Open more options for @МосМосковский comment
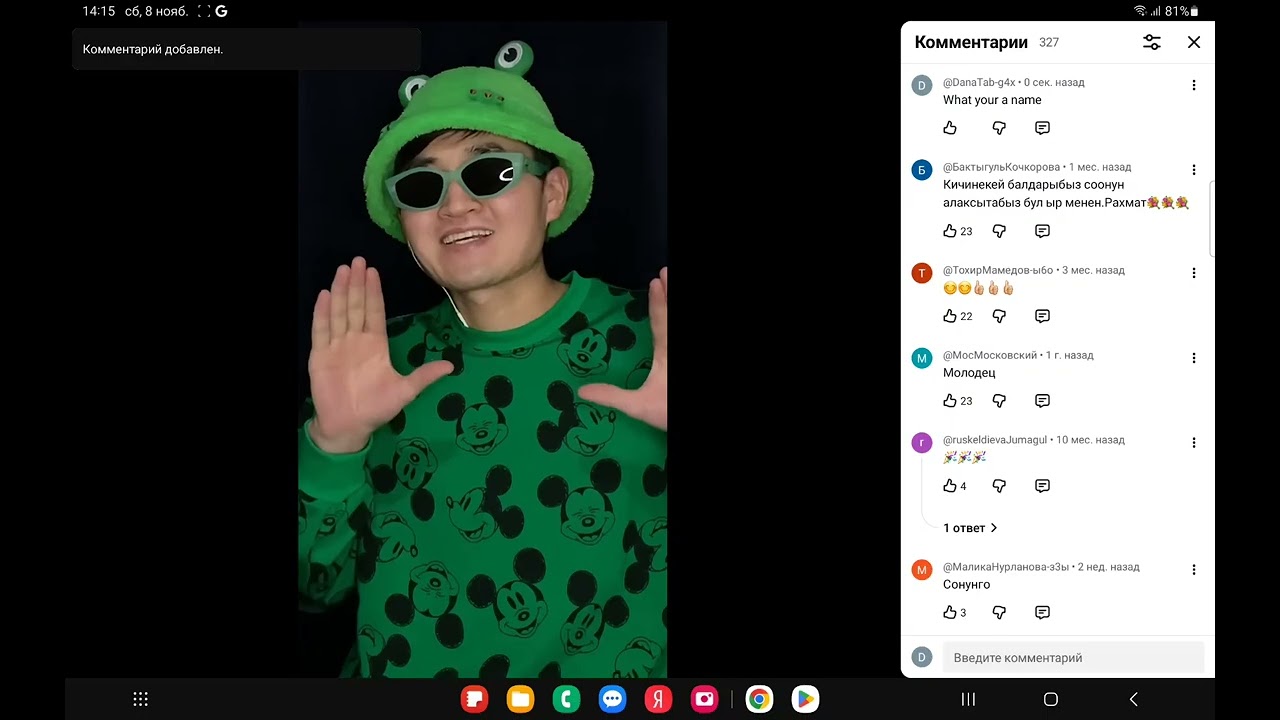Screen dimensions: 1280x720 1193,358
